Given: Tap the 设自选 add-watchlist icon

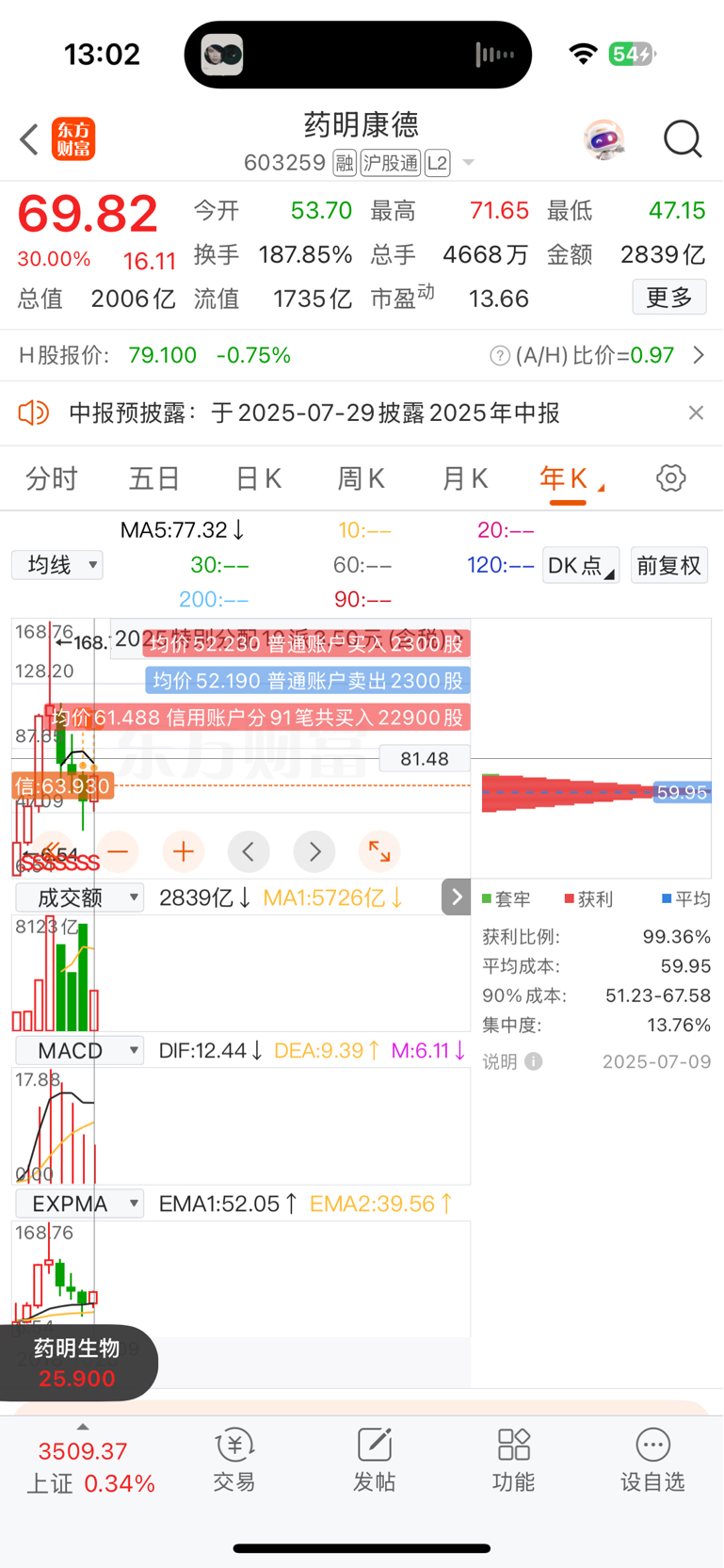Looking at the screenshot, I should pyautogui.click(x=652, y=1459).
